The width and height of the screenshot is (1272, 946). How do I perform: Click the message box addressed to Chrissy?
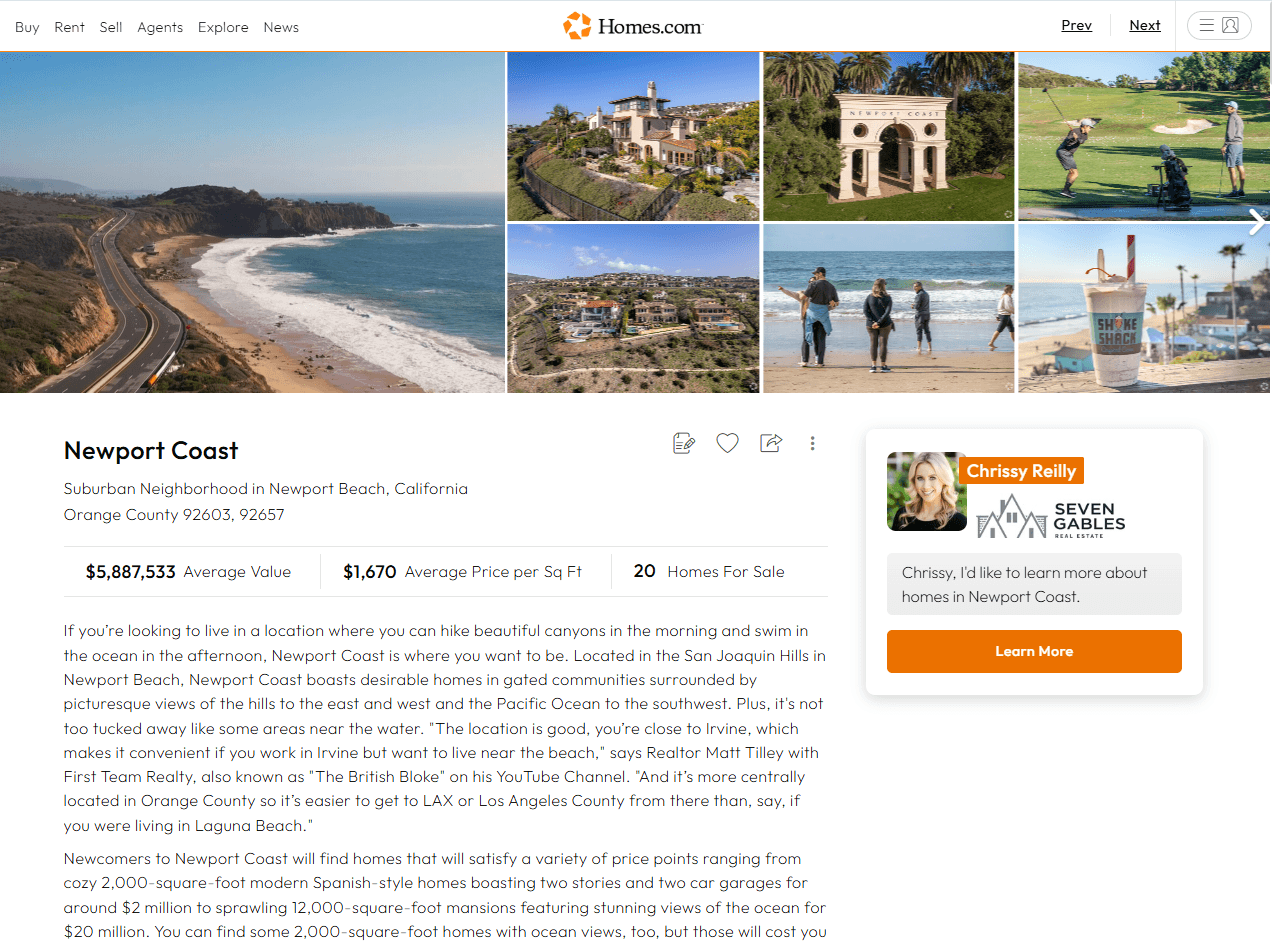(x=1034, y=585)
